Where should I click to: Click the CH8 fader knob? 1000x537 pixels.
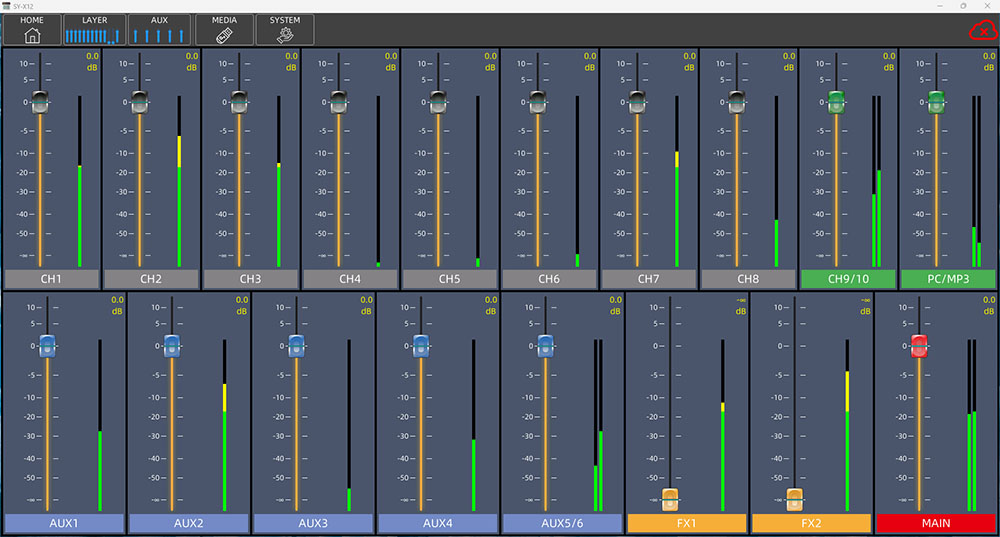736,102
